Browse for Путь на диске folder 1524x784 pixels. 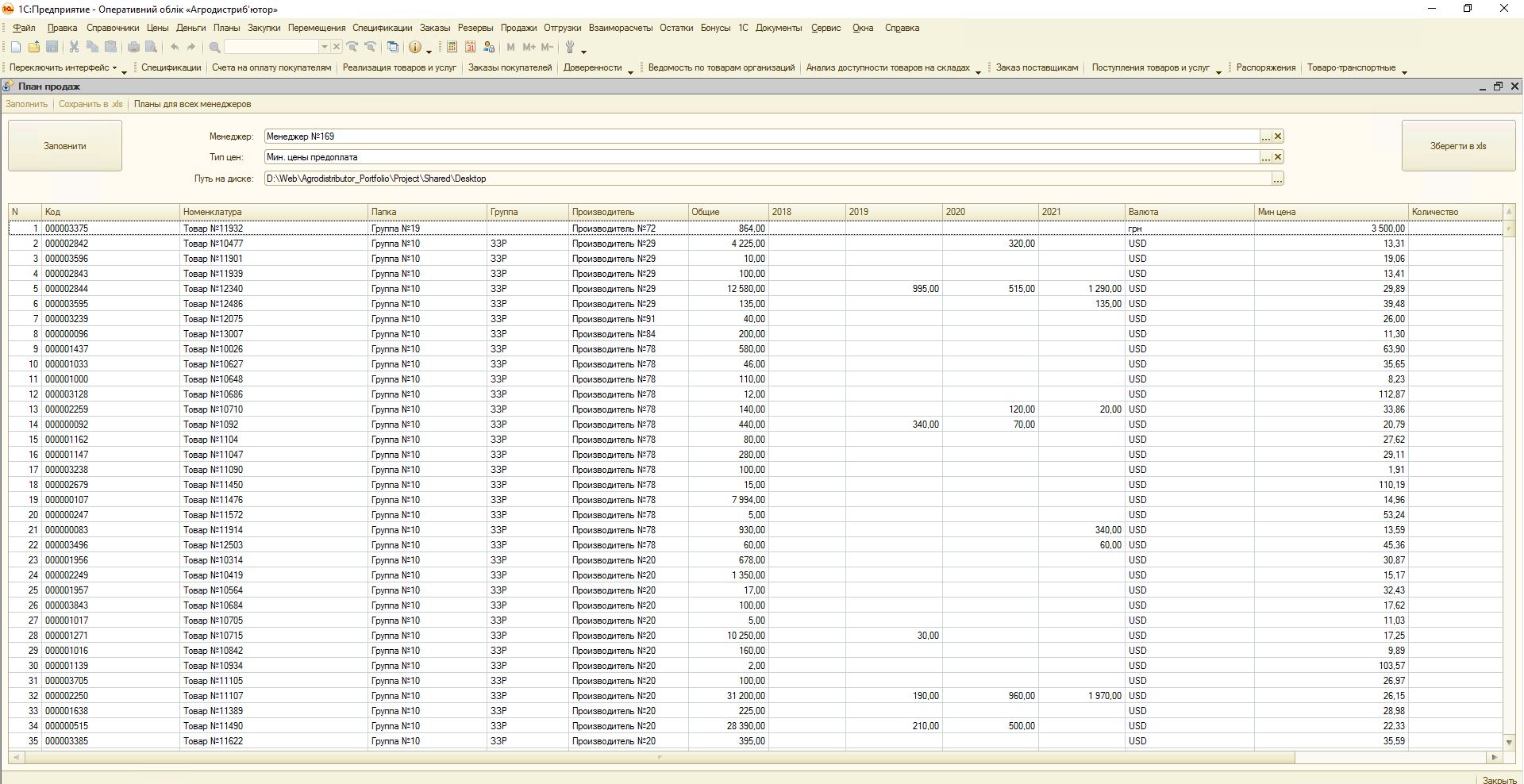click(1277, 179)
